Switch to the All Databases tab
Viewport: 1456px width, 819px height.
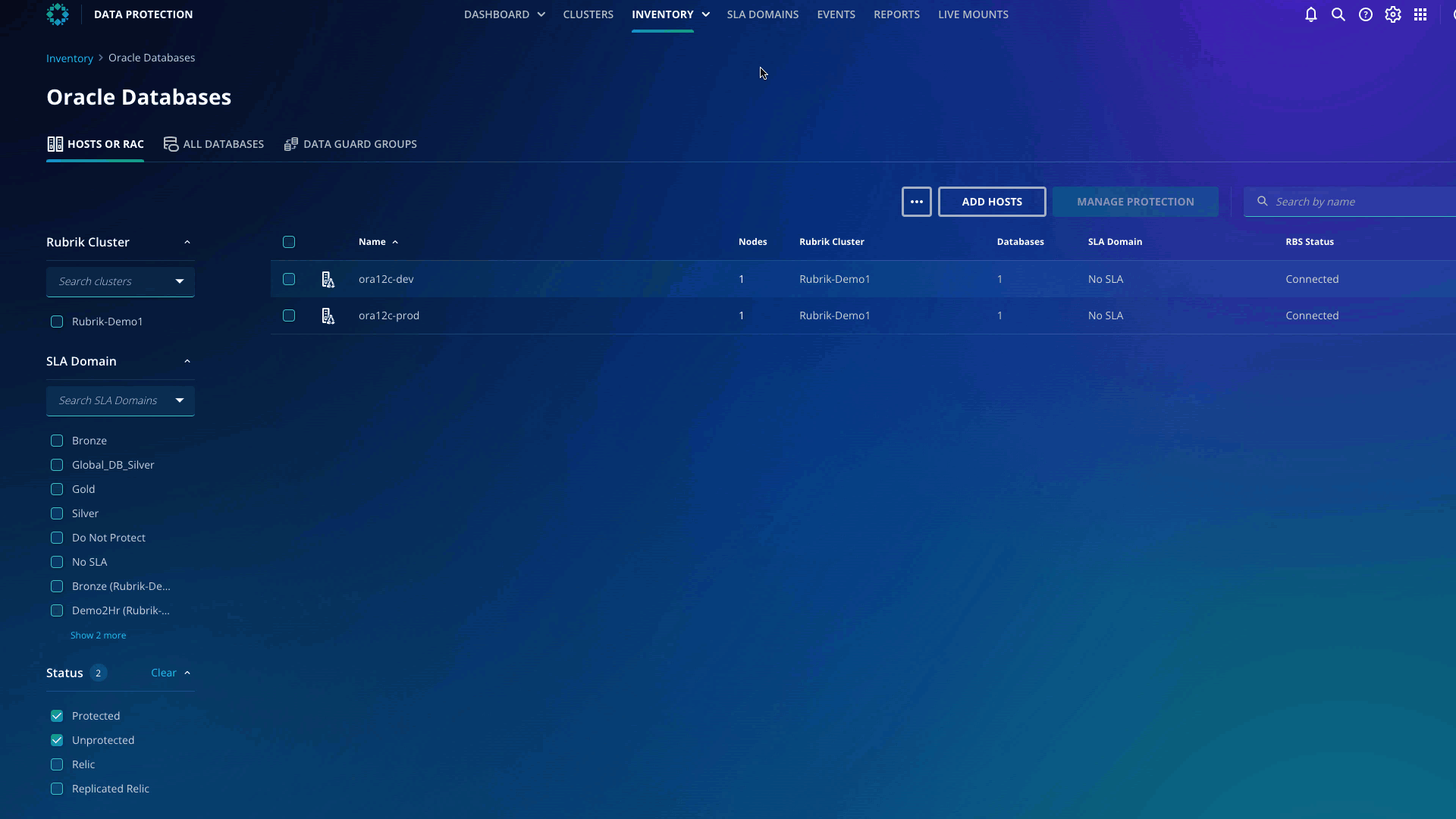click(214, 144)
